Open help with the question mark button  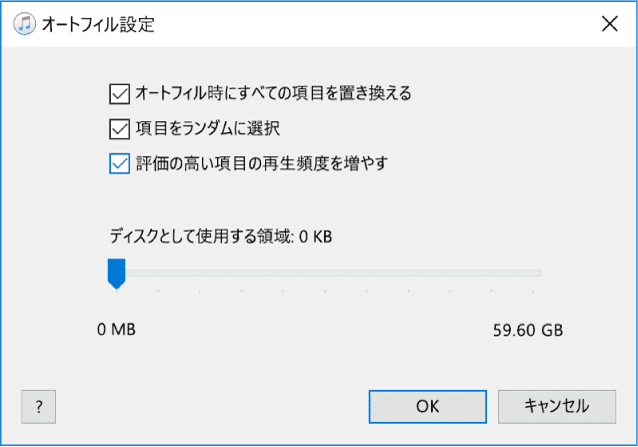point(38,406)
